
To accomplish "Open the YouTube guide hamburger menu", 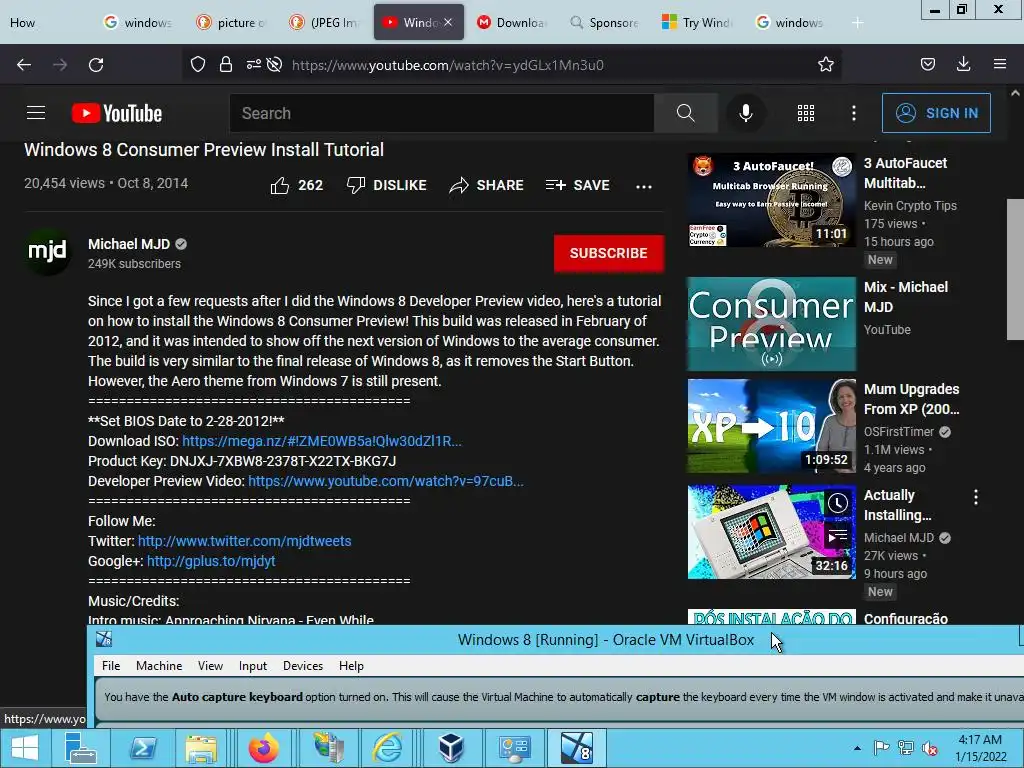I will [x=36, y=113].
